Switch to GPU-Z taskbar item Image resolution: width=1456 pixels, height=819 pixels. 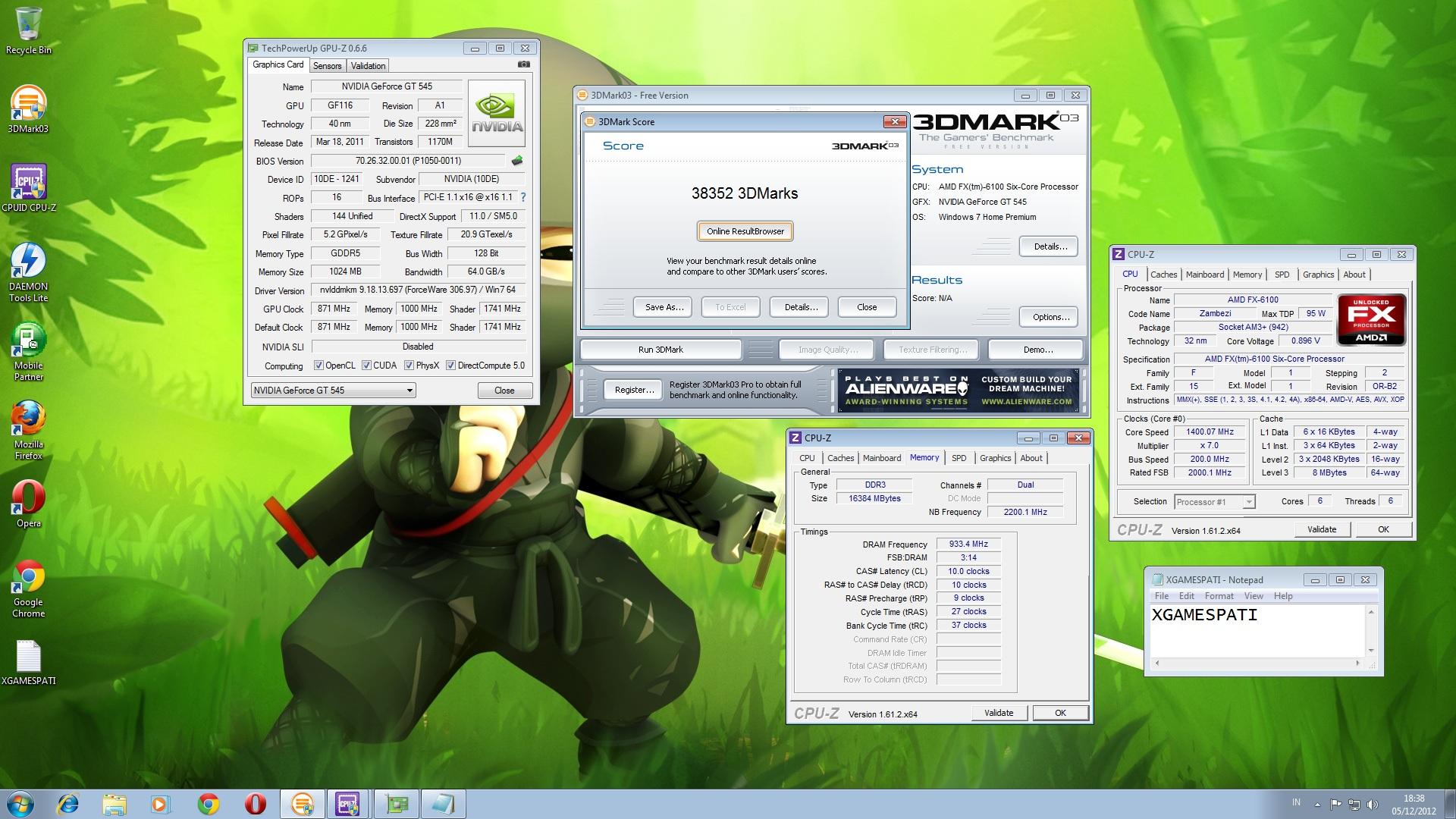click(x=397, y=804)
